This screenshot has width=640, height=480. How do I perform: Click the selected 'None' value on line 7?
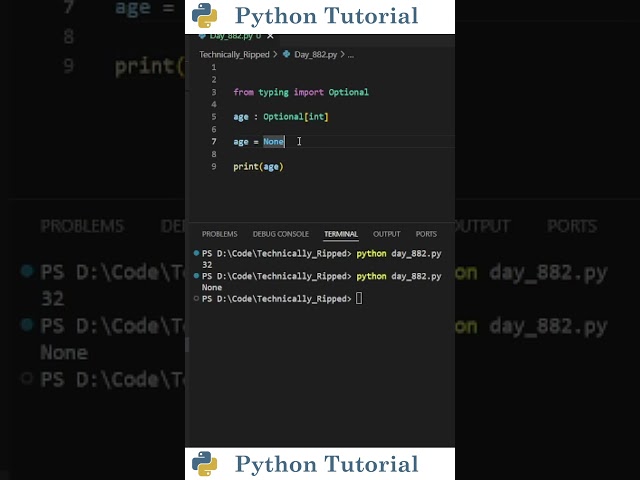[273, 142]
